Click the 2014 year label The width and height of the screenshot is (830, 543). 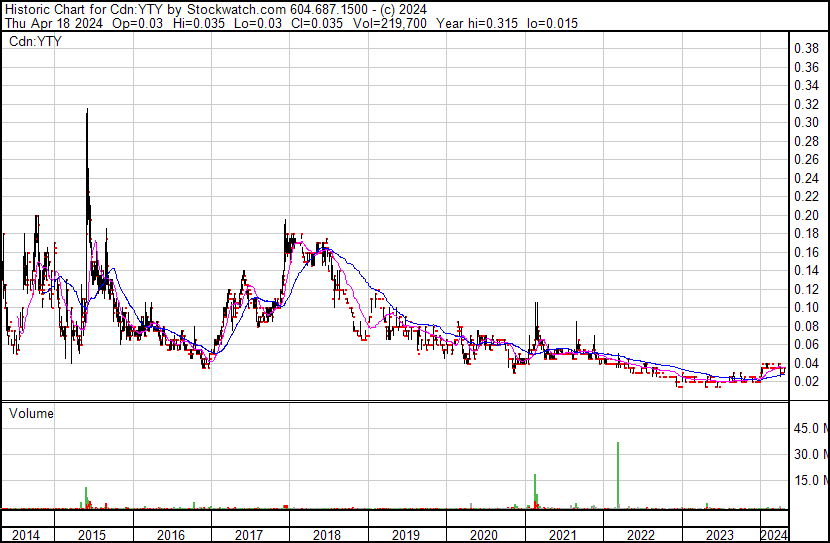pos(25,535)
